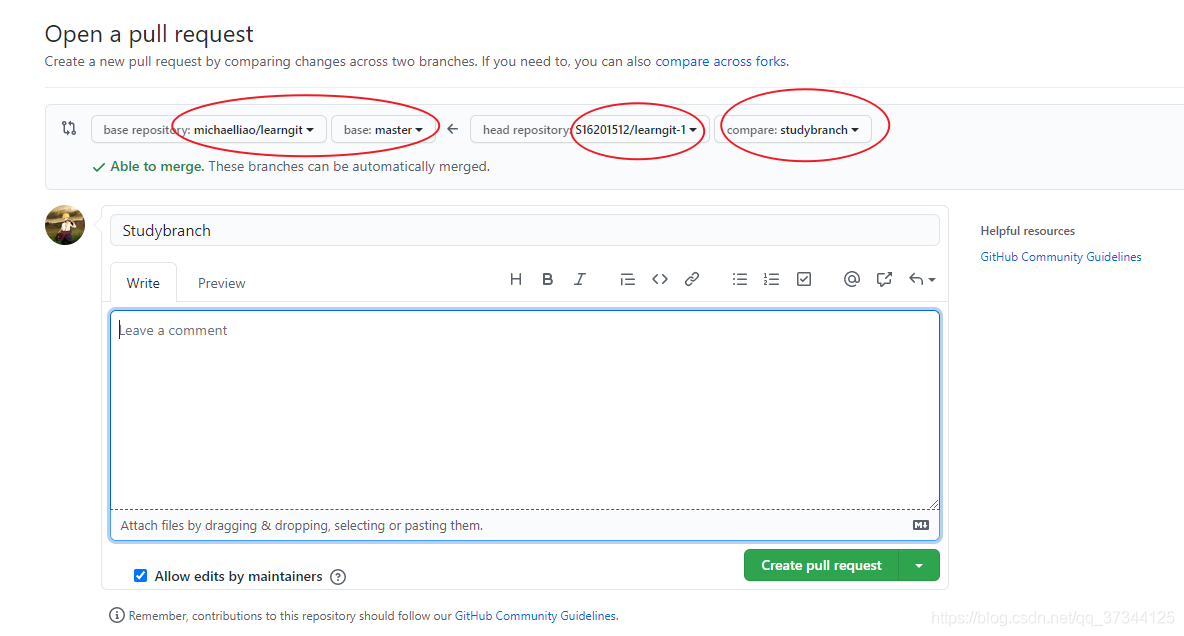Insert a task list checkbox icon
1184x636 pixels.
(x=803, y=279)
